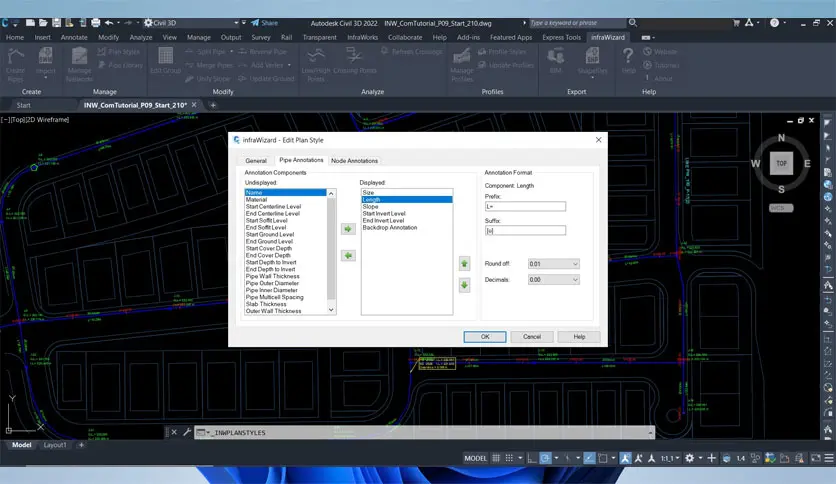This screenshot has width=836, height=484.
Task: Click Plan Styles in the Manage panel
Action: (x=119, y=52)
